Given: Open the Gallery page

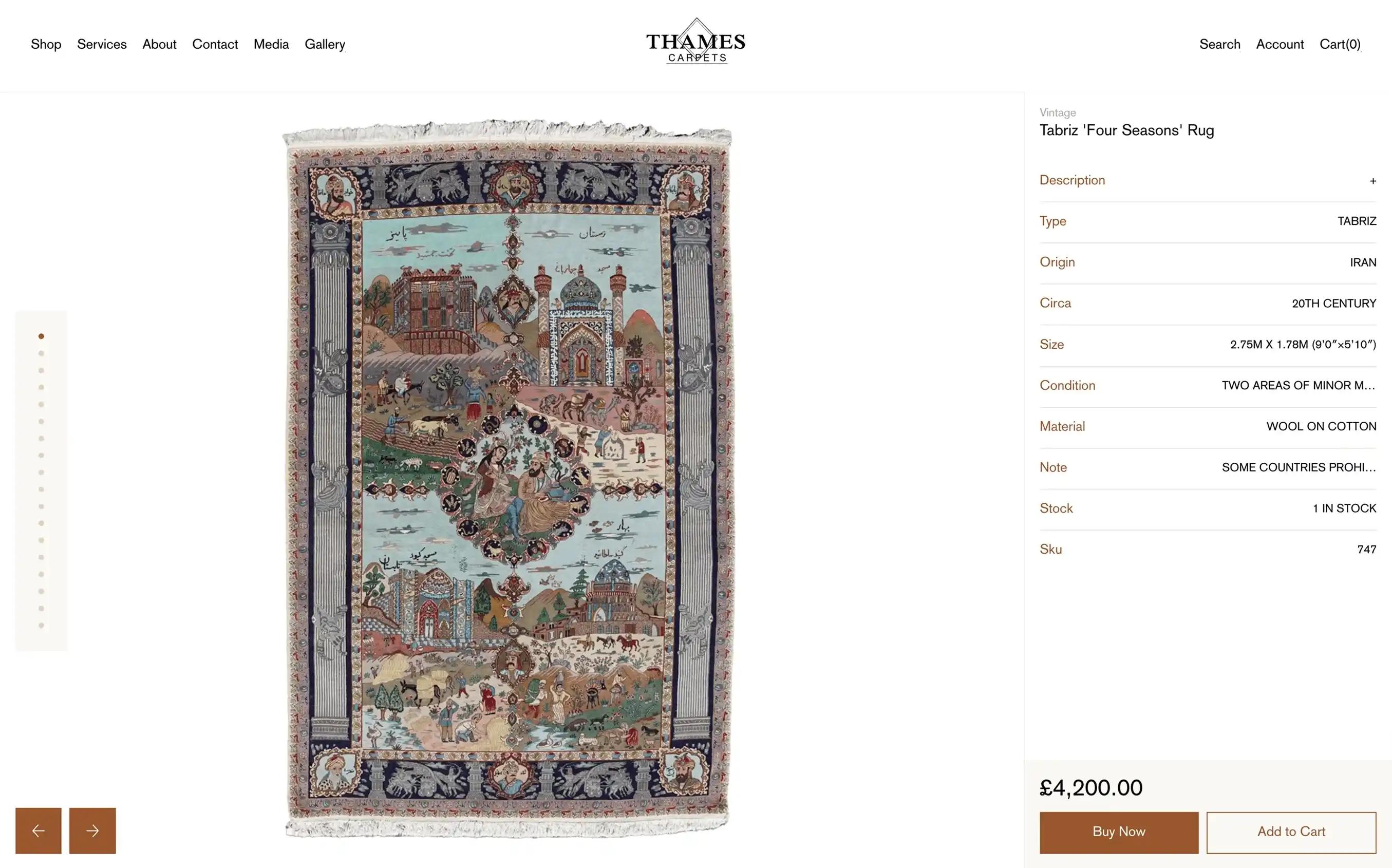Looking at the screenshot, I should tap(325, 44).
